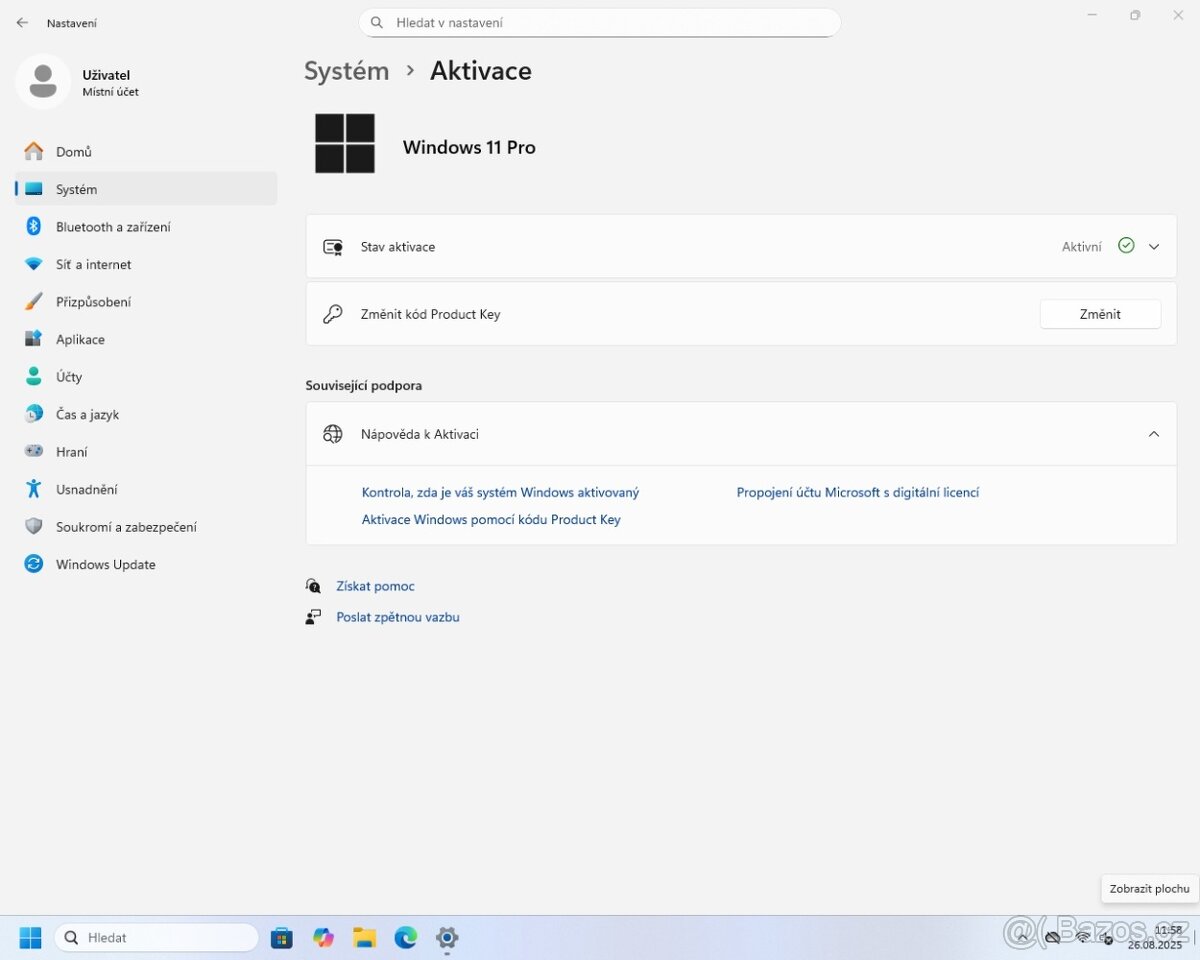Collapse the Nápověda k Aktivaci section

click(1154, 434)
